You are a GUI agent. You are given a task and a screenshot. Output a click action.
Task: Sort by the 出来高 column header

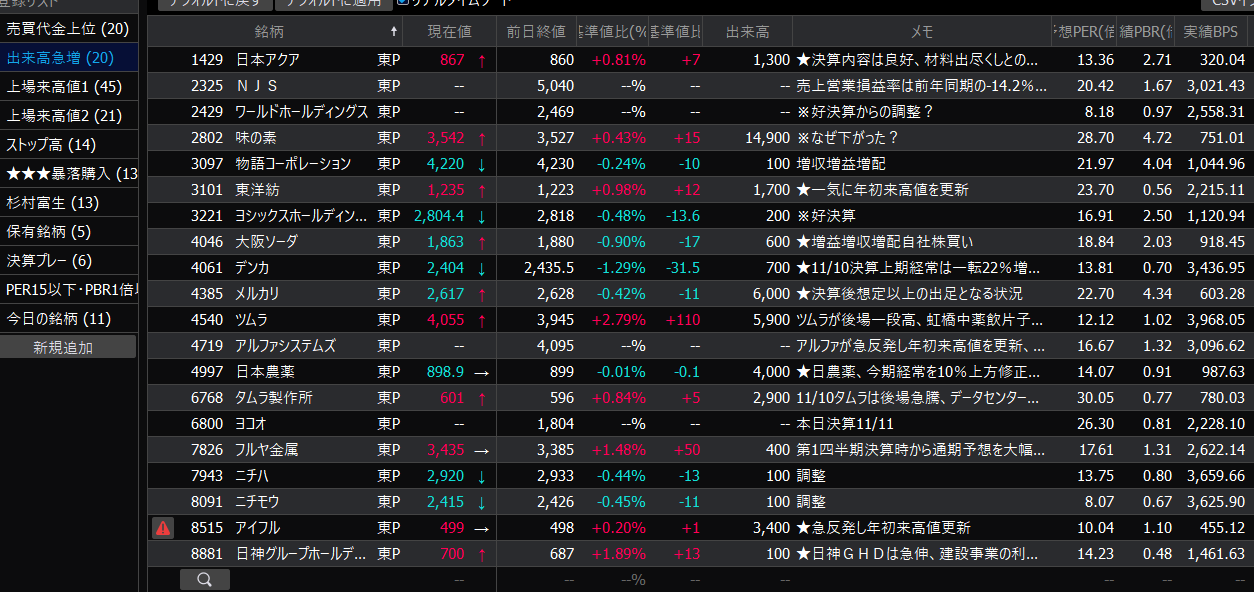[x=747, y=32]
